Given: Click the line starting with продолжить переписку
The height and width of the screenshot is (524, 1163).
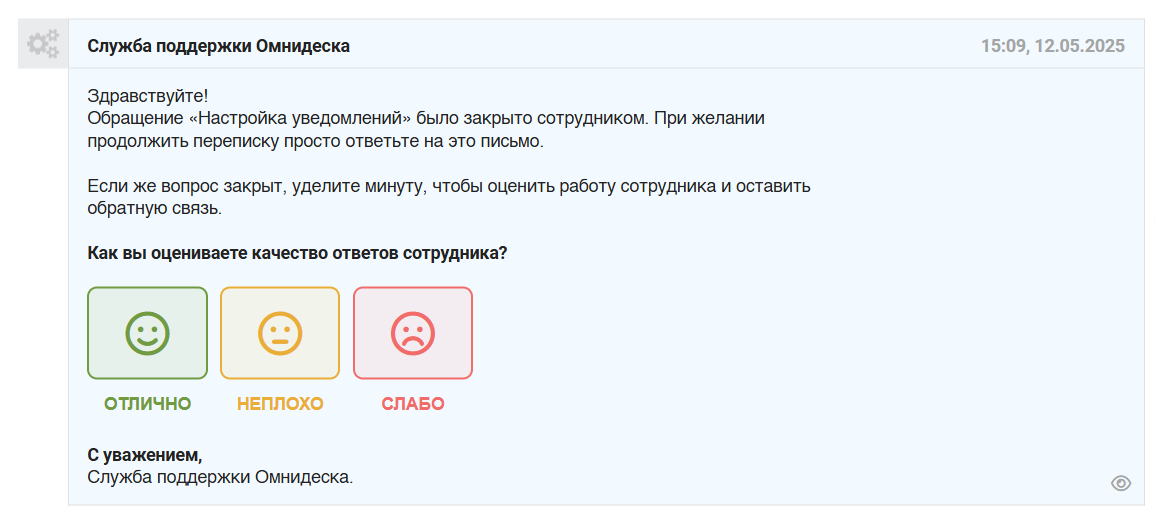Looking at the screenshot, I should coord(315,141).
